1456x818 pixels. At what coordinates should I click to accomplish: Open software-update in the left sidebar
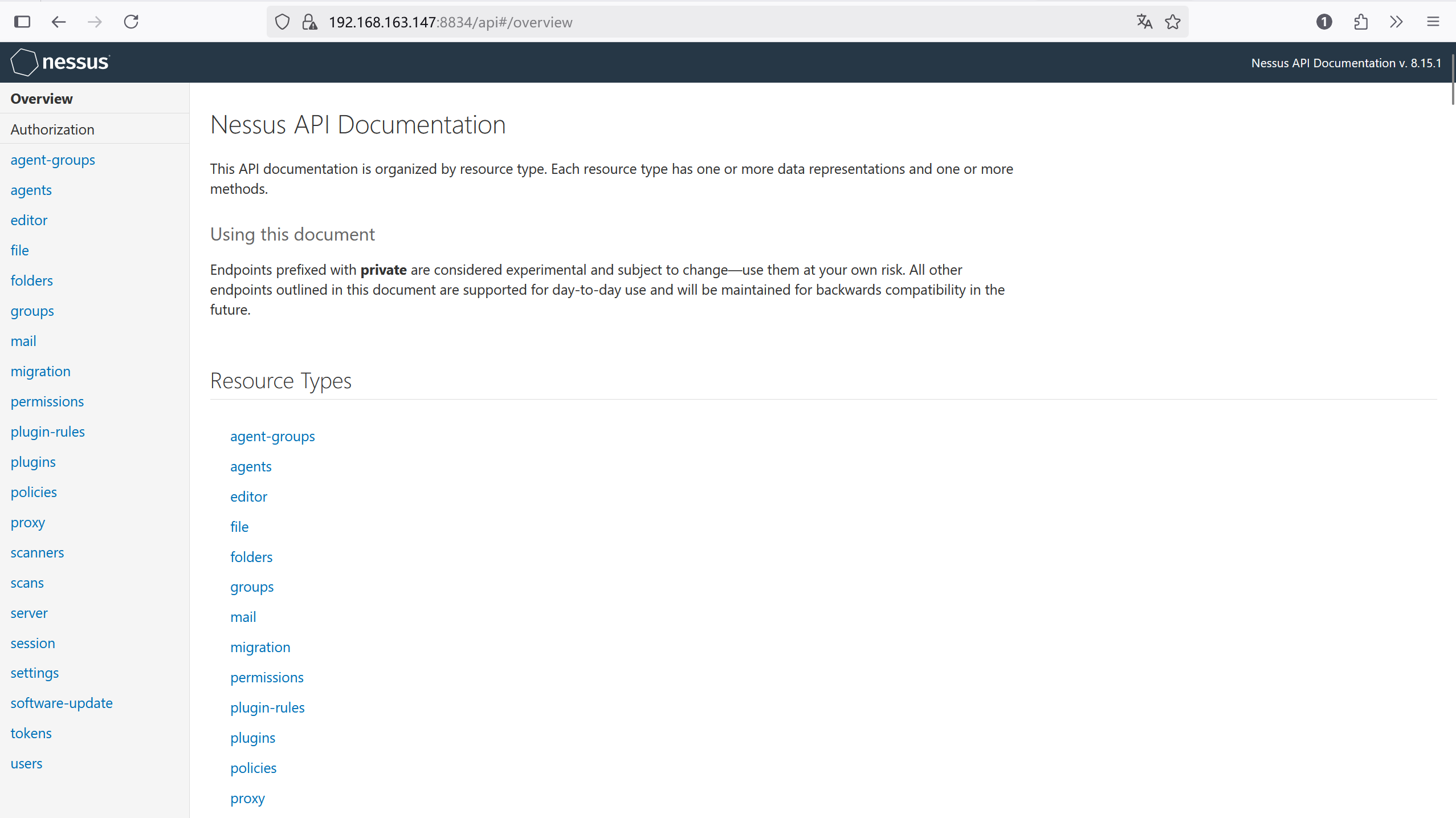(x=62, y=703)
